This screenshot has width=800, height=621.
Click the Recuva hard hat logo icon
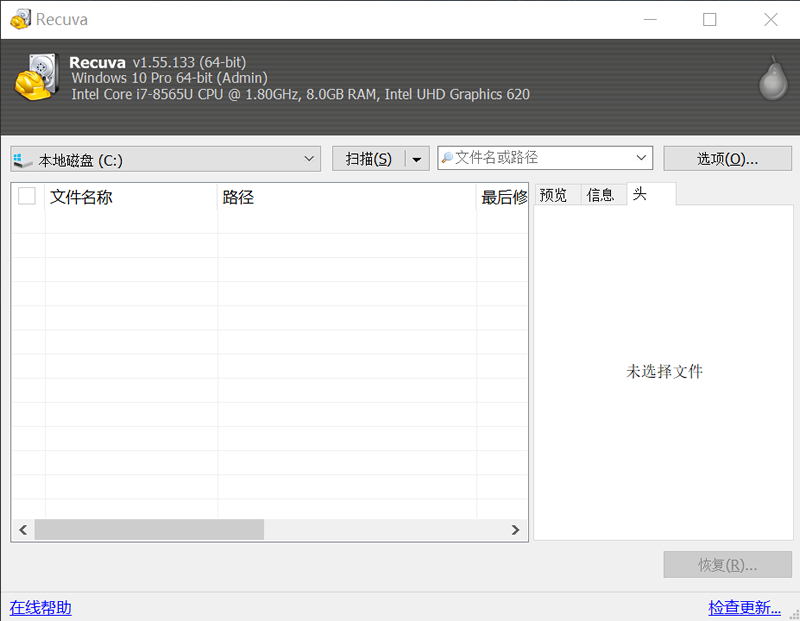point(36,77)
